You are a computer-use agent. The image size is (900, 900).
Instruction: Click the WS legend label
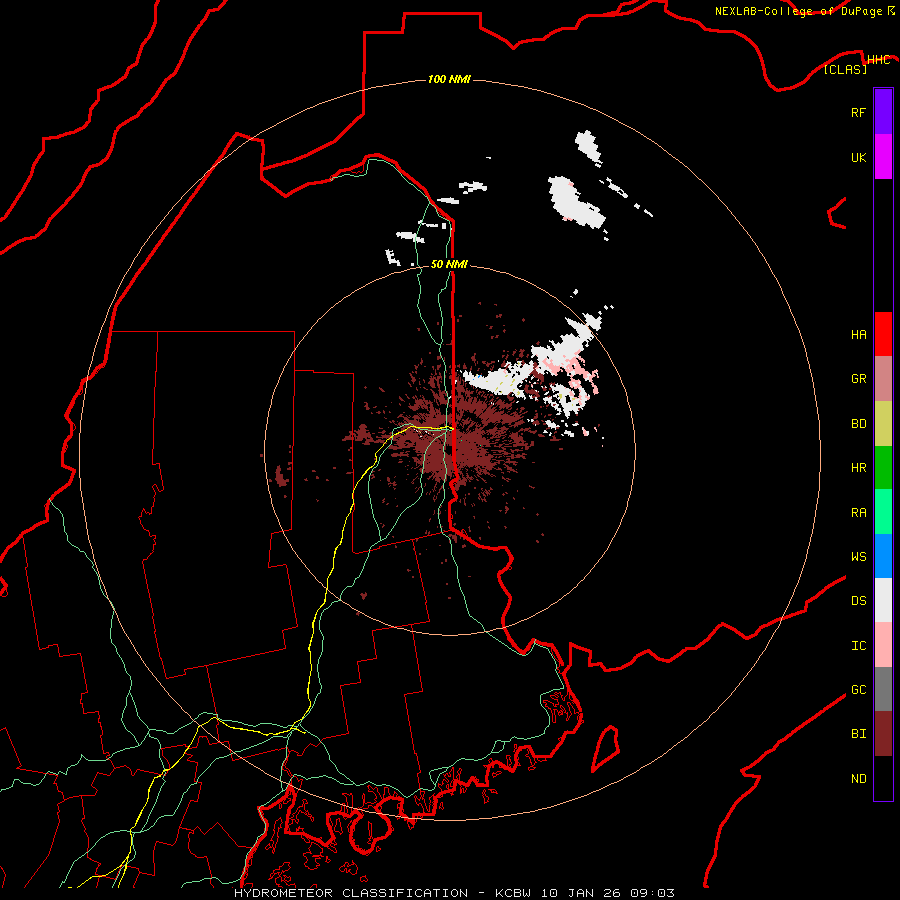[858, 556]
